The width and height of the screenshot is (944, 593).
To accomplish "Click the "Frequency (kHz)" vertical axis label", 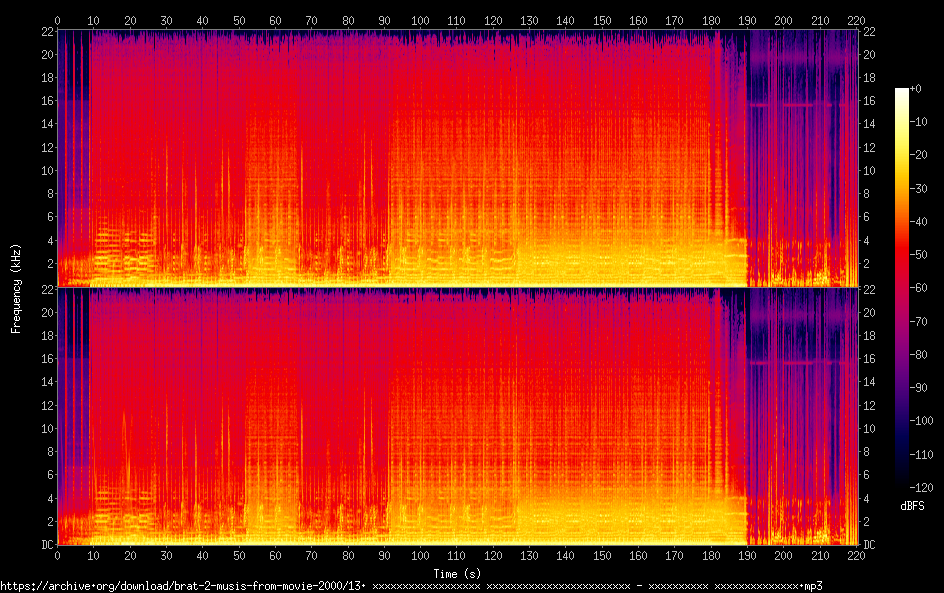I will tap(16, 288).
